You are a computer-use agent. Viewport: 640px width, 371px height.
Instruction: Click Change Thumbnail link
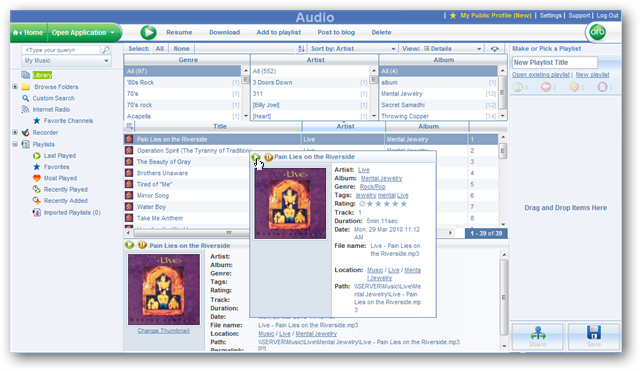pyautogui.click(x=163, y=331)
